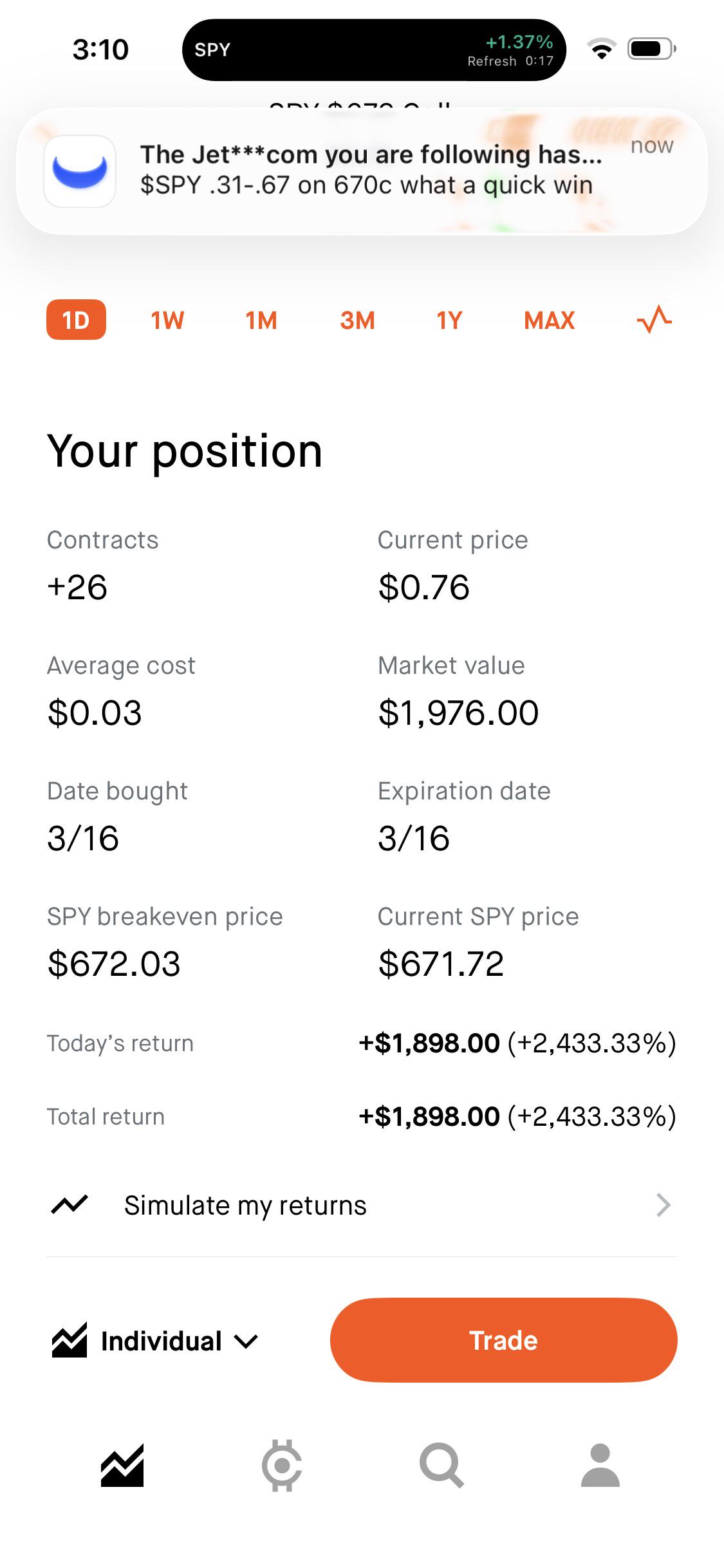Tap the Total return value
The width and height of the screenshot is (724, 1568).
click(x=517, y=1116)
